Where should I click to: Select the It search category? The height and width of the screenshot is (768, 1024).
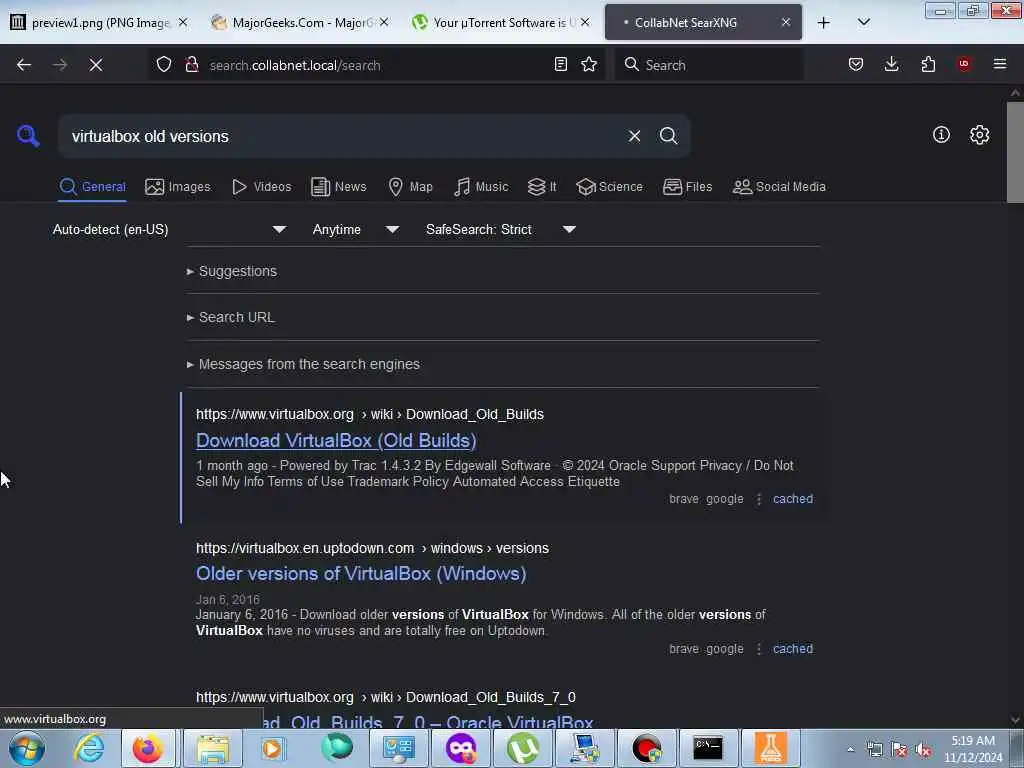542,187
